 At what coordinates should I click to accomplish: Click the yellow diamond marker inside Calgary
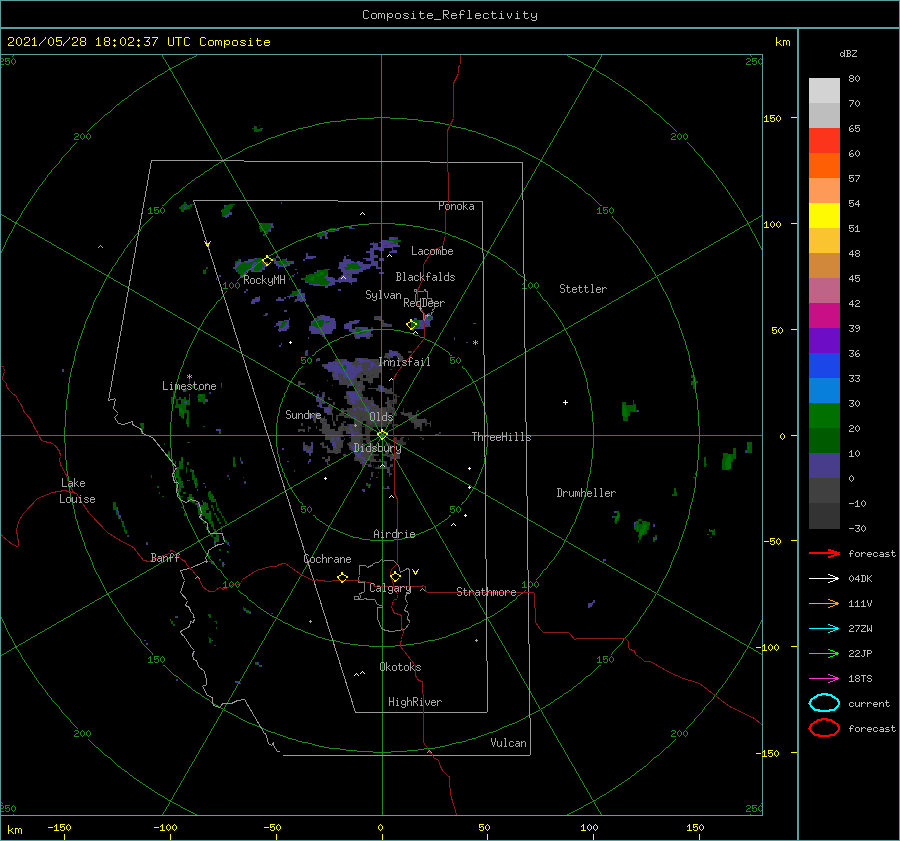(x=395, y=576)
